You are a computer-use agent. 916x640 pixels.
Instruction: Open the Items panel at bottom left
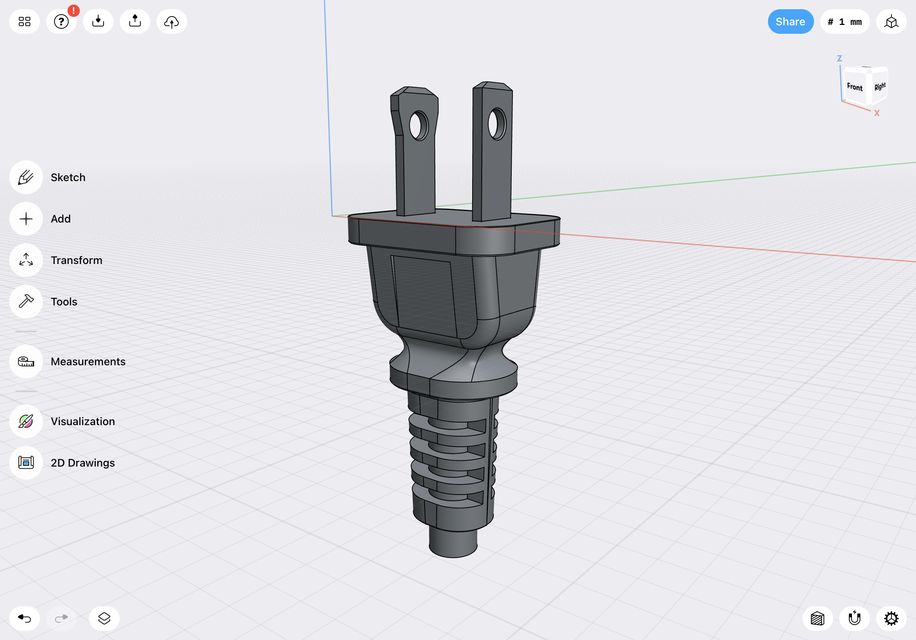pyautogui.click(x=104, y=618)
